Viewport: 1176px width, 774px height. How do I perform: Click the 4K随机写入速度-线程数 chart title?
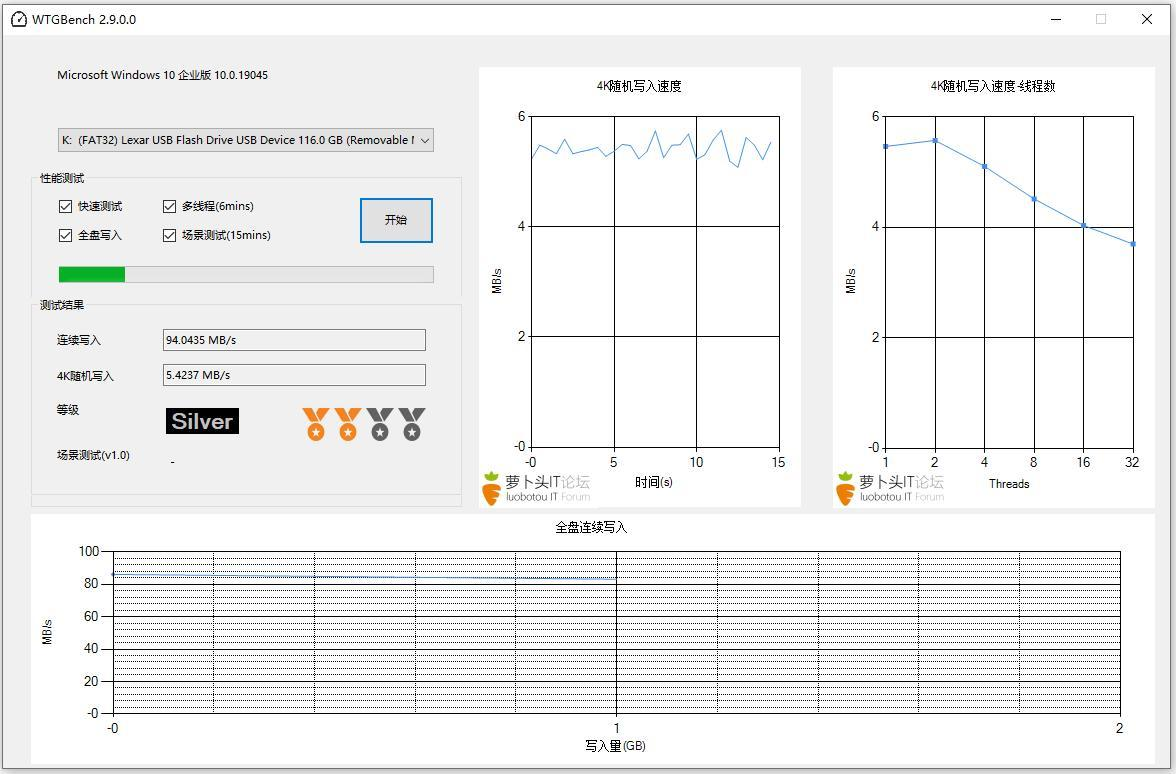pos(993,86)
